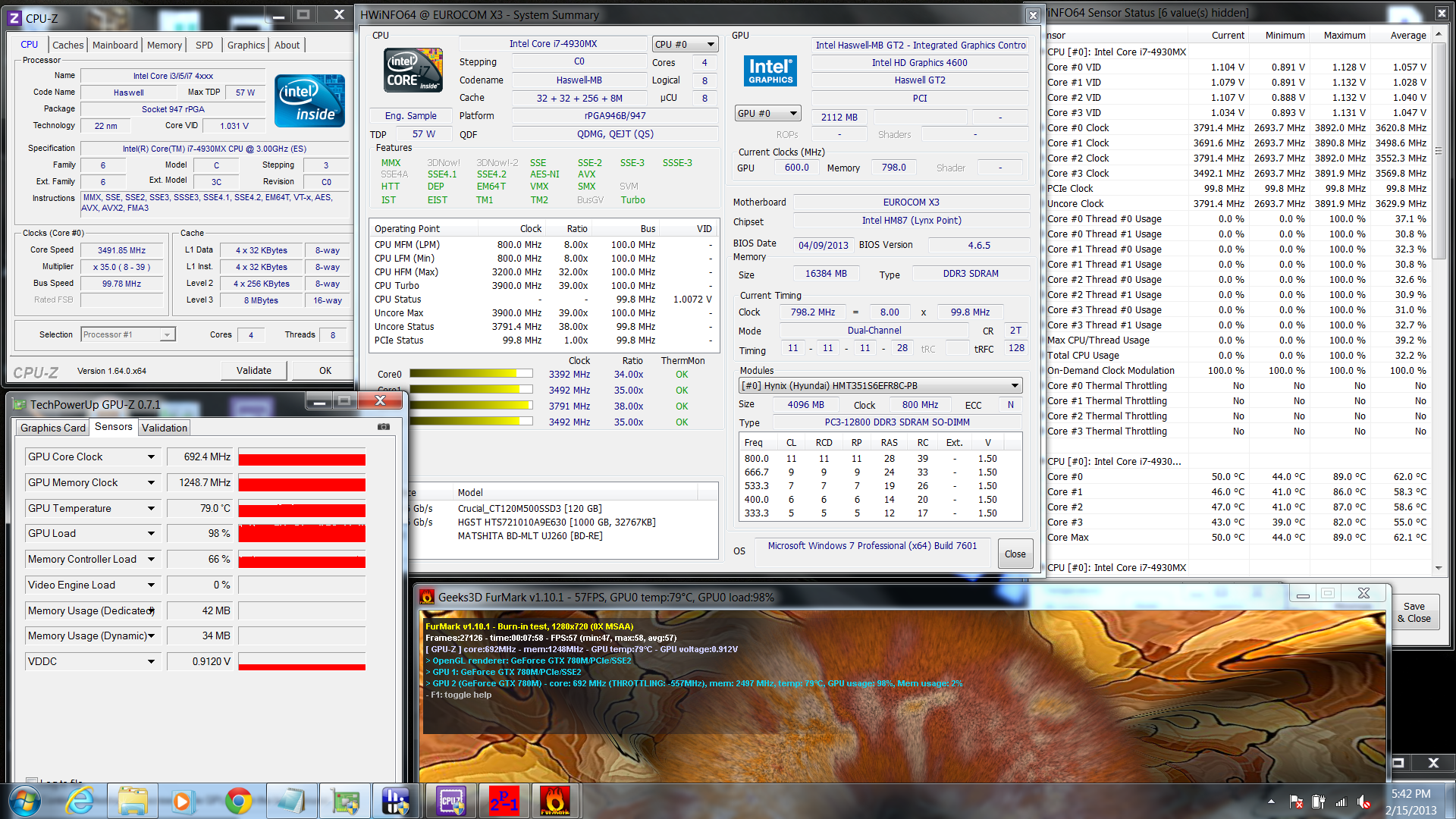The height and width of the screenshot is (819, 1456).
Task: Expand the Hynix memory module dropdown
Action: click(880, 385)
